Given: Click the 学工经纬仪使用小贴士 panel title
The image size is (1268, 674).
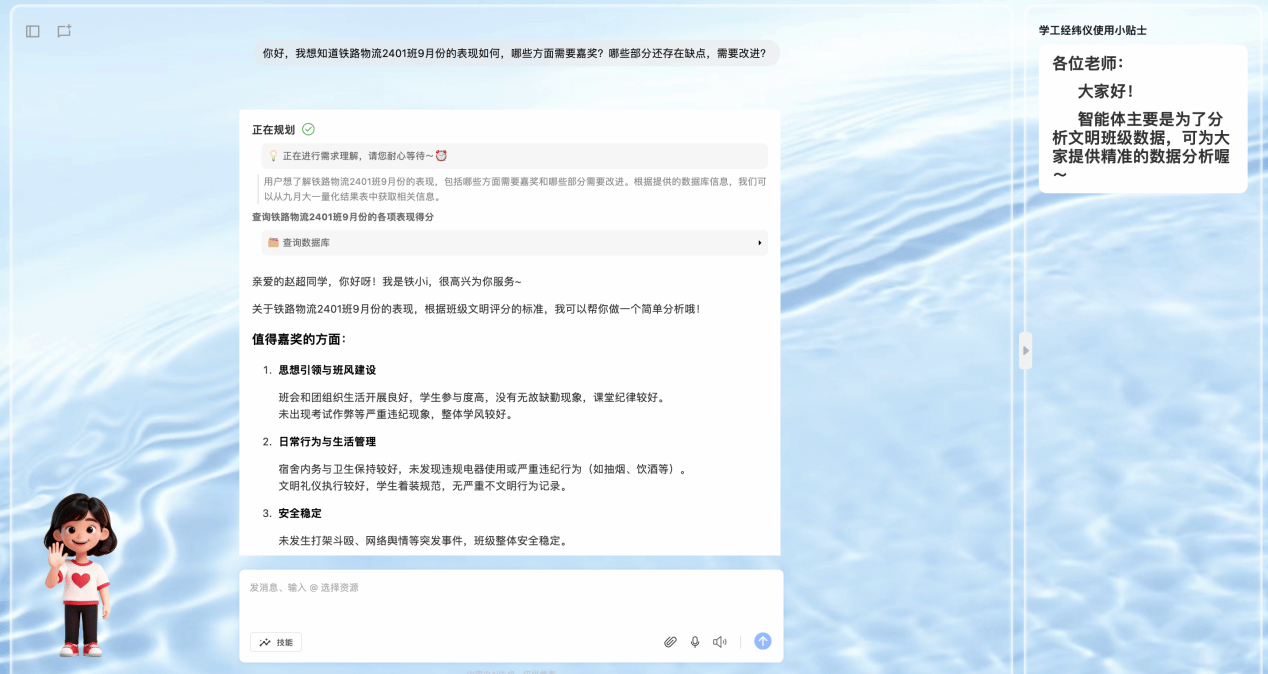Looking at the screenshot, I should point(1092,30).
